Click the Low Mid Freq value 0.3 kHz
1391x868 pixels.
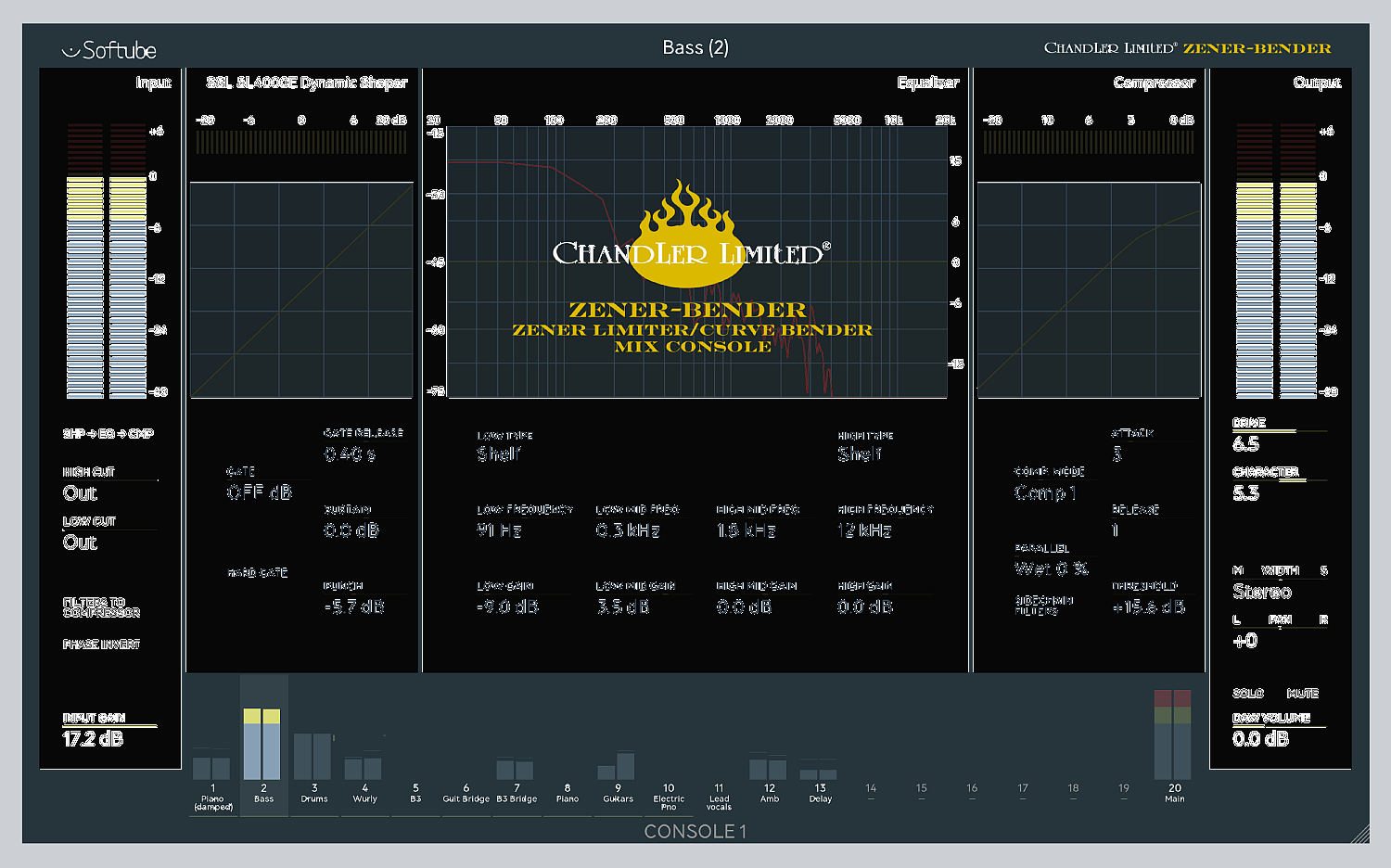pos(628,530)
